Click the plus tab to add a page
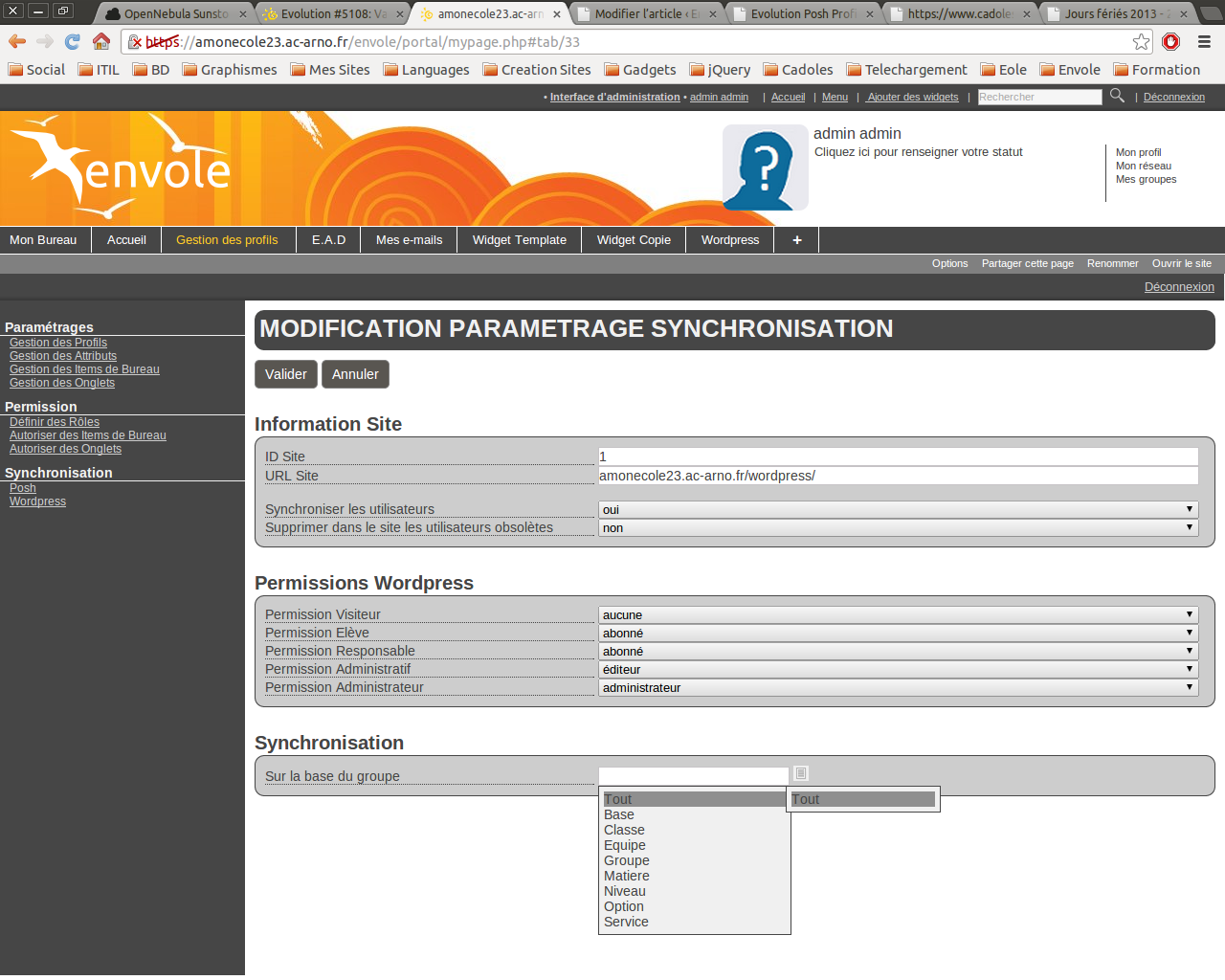Viewport: 1225px width, 980px height. (x=796, y=240)
